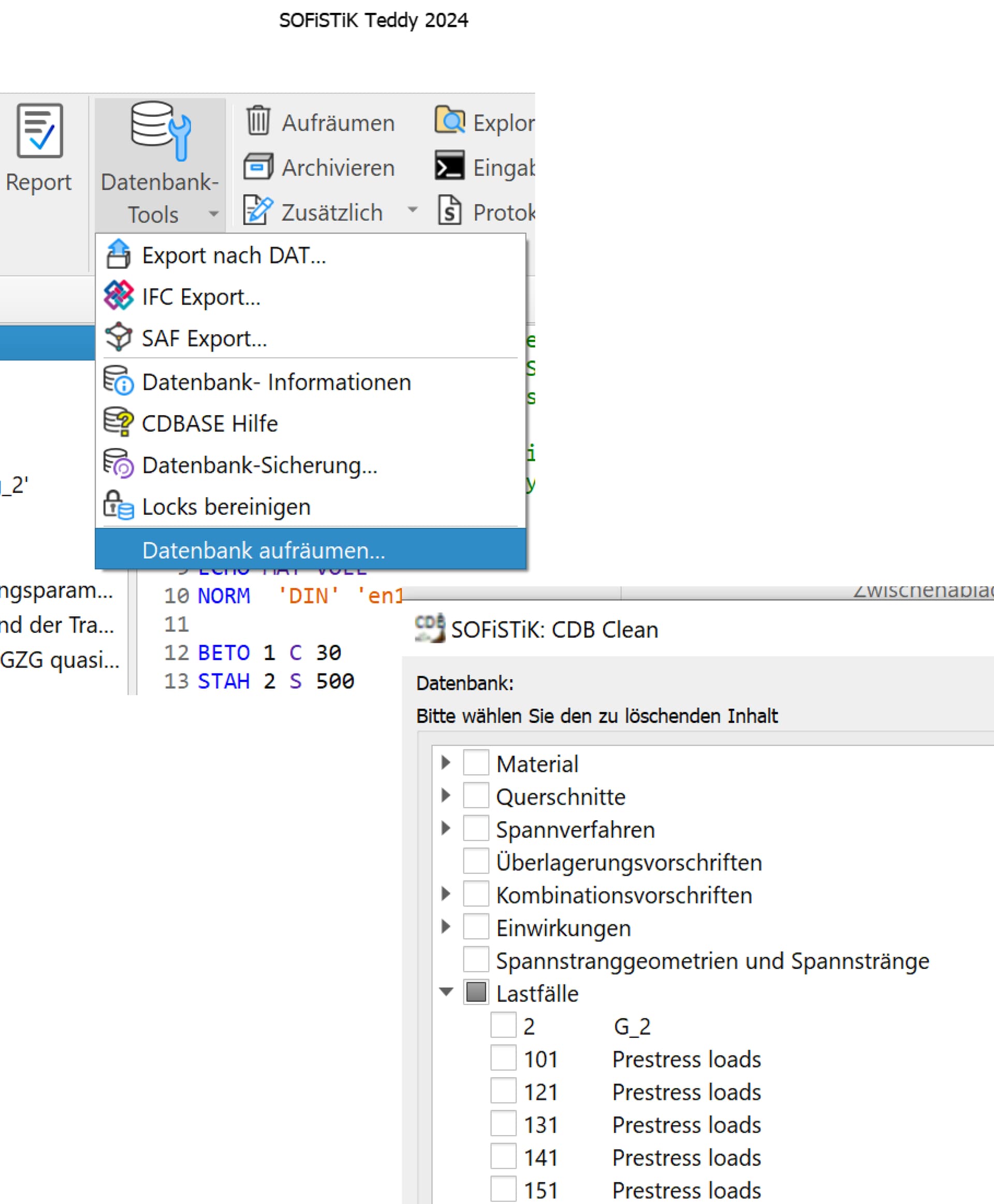
Task: Click the IFC Export icon
Action: pyautogui.click(x=119, y=296)
